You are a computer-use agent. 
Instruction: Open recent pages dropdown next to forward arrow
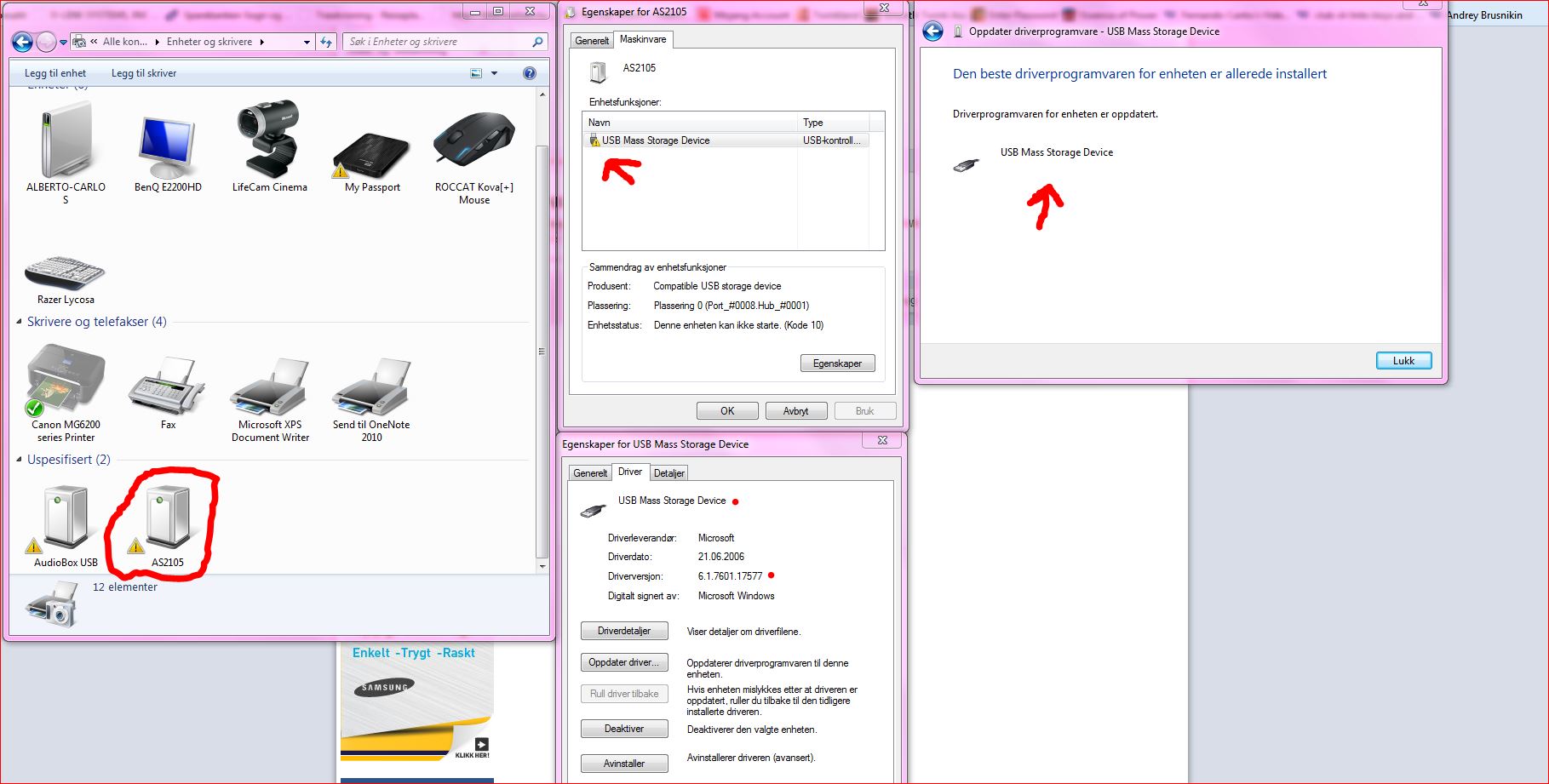[63, 42]
